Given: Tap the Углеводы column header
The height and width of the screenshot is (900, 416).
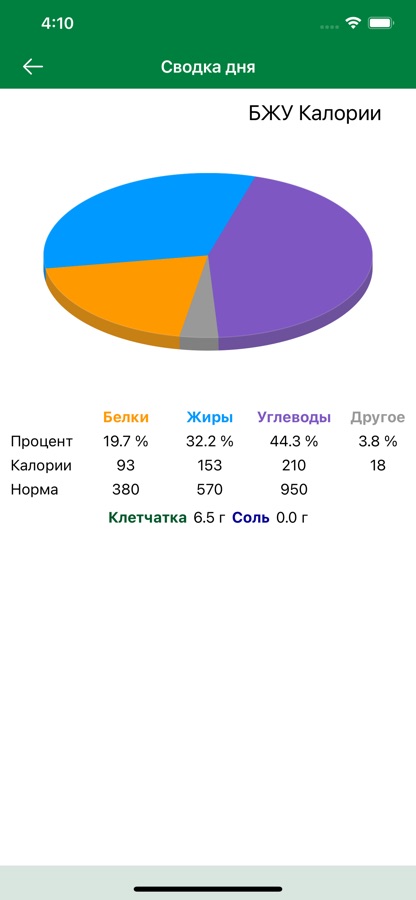Looking at the screenshot, I should [x=294, y=417].
